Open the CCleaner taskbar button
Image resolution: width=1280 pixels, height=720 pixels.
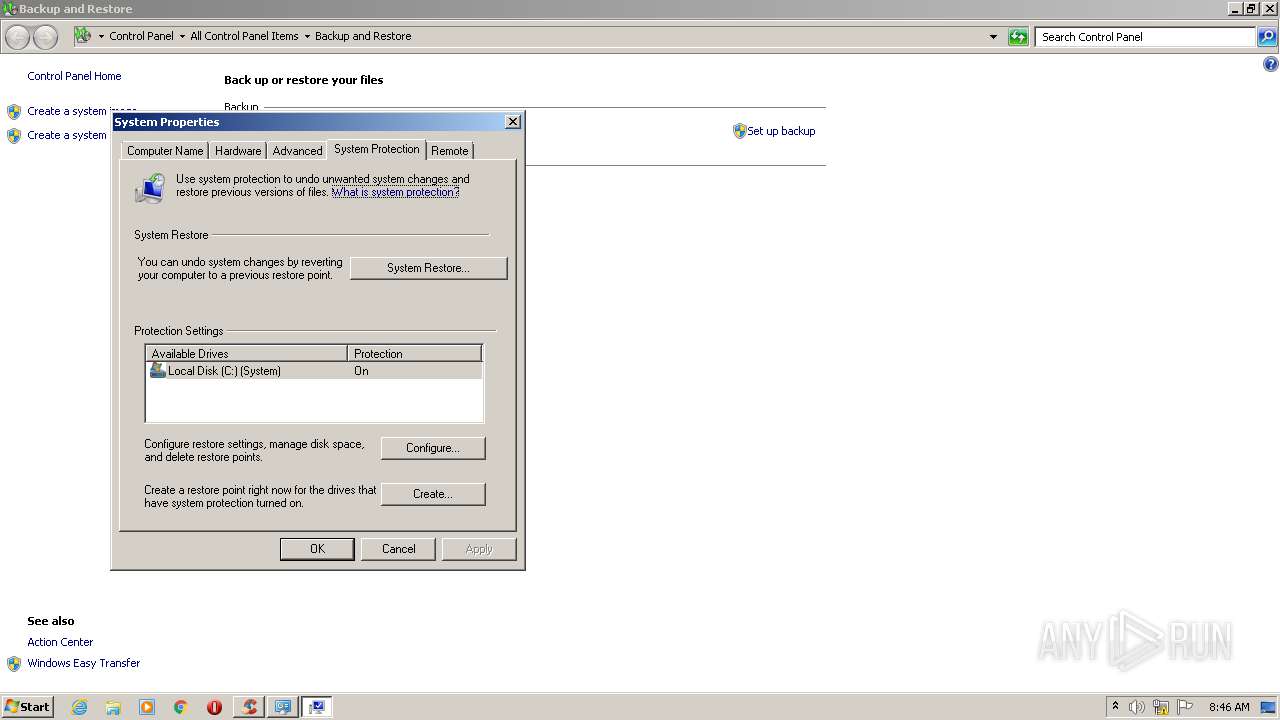pos(249,707)
